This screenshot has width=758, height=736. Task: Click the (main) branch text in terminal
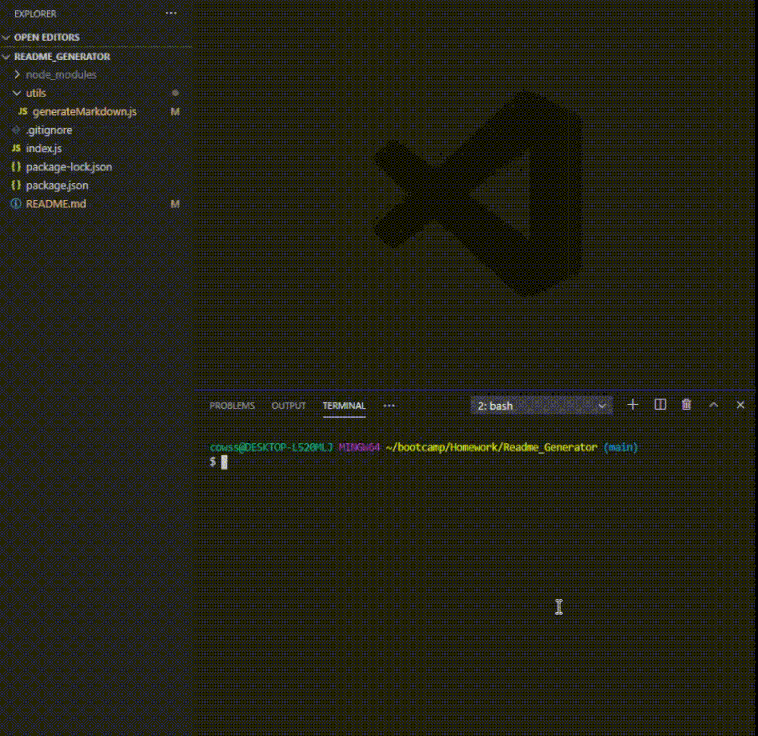621,448
